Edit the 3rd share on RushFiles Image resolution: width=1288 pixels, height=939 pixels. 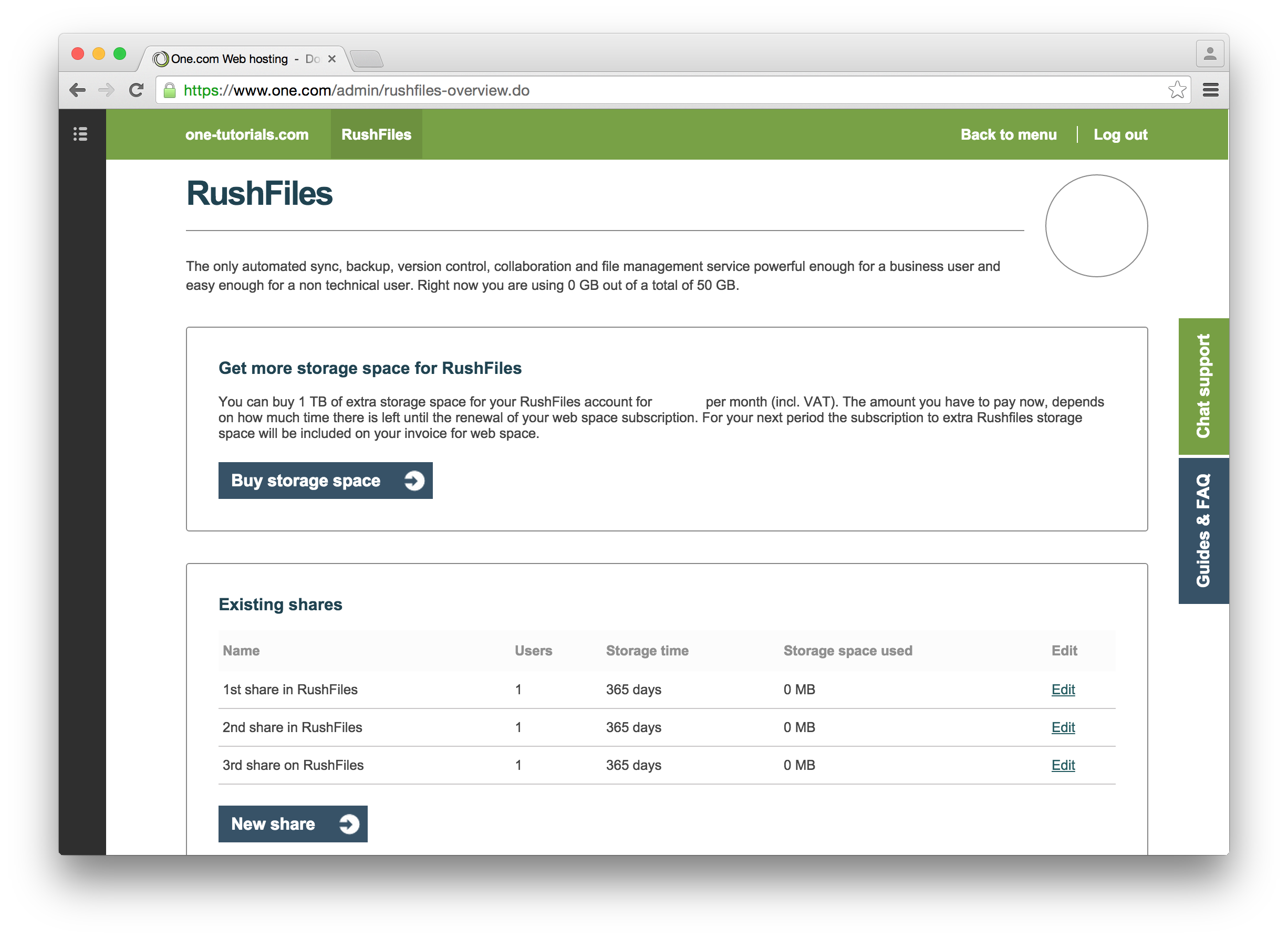pyautogui.click(x=1063, y=765)
